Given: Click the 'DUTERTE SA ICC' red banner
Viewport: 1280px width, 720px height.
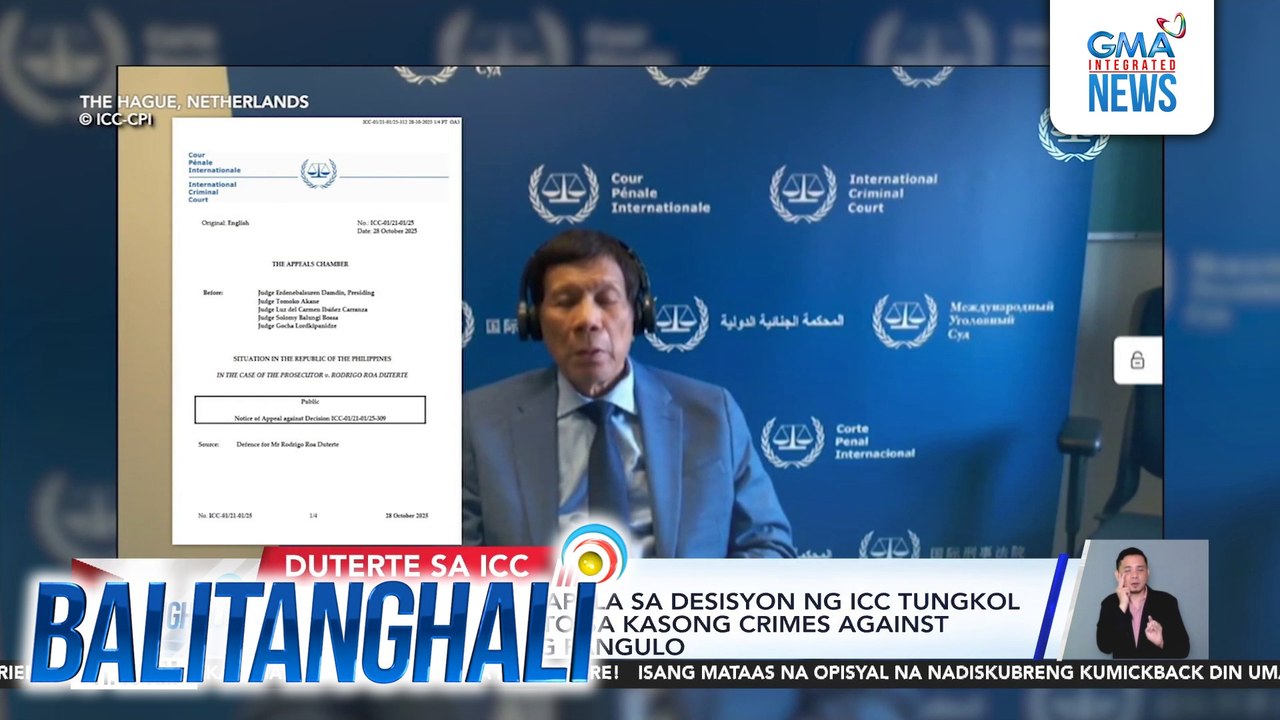Looking at the screenshot, I should tap(407, 566).
